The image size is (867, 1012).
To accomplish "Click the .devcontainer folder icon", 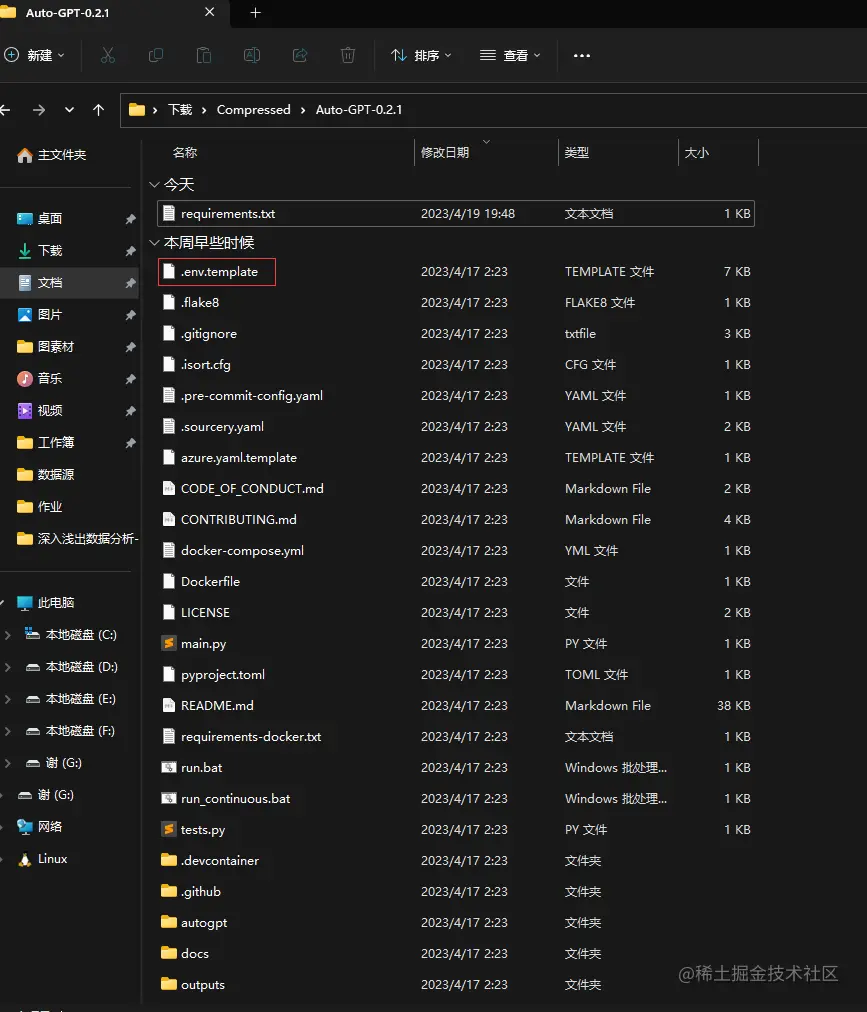I will [x=168, y=860].
